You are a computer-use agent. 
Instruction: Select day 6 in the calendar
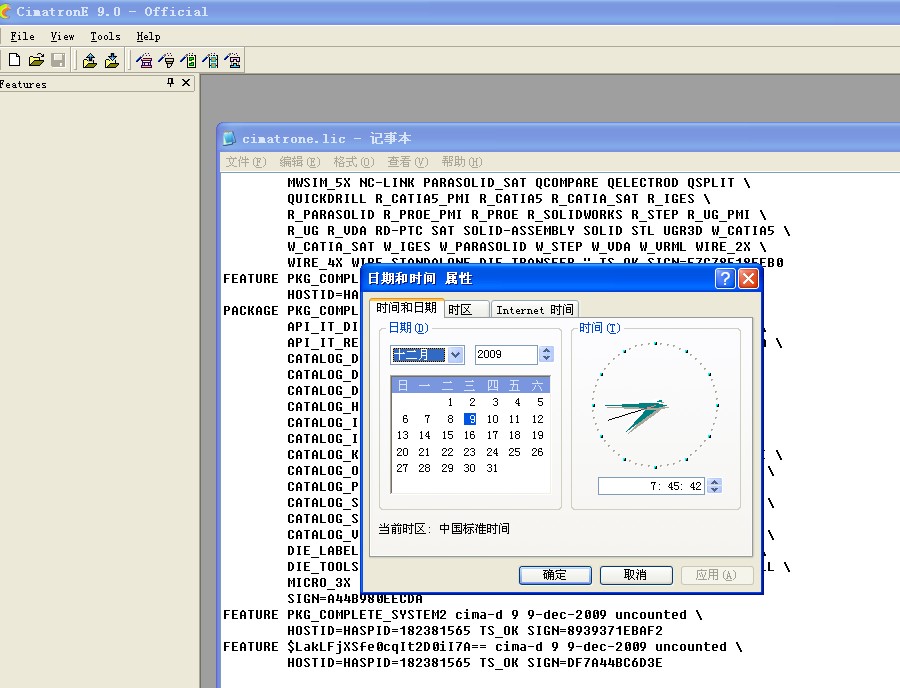pos(405,419)
